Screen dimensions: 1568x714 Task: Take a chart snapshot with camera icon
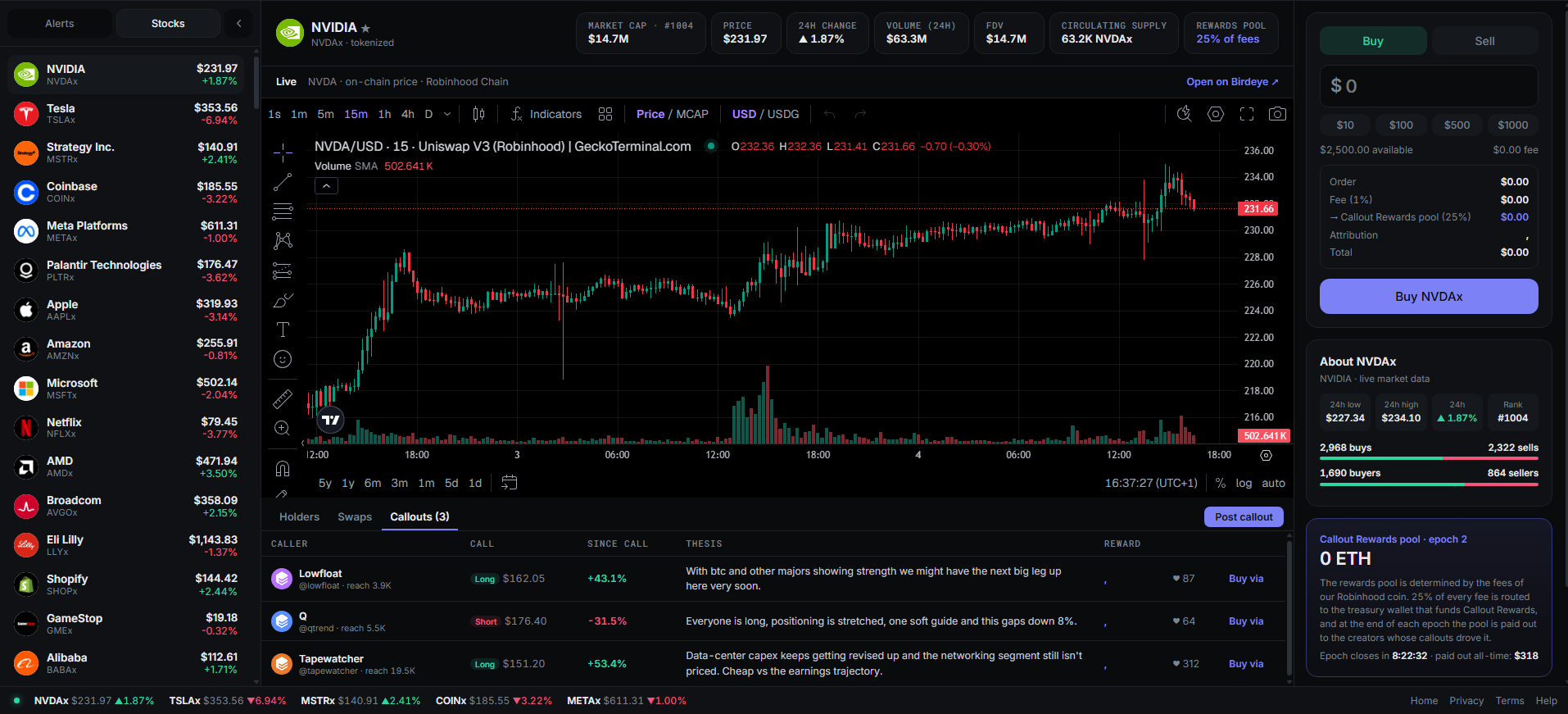point(1277,114)
